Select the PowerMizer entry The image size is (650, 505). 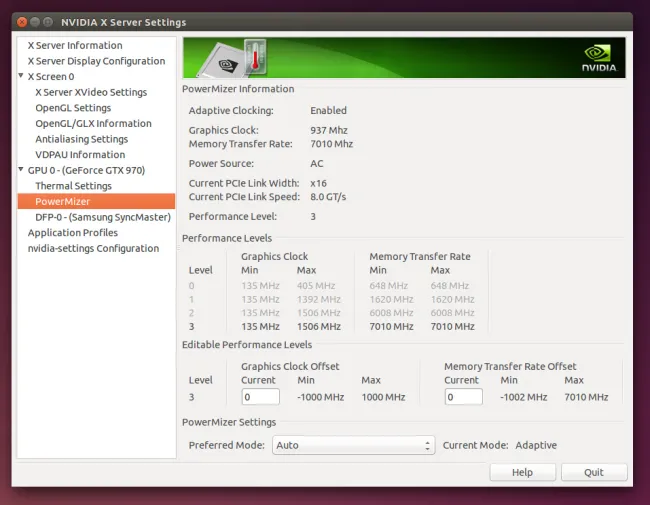(x=96, y=201)
